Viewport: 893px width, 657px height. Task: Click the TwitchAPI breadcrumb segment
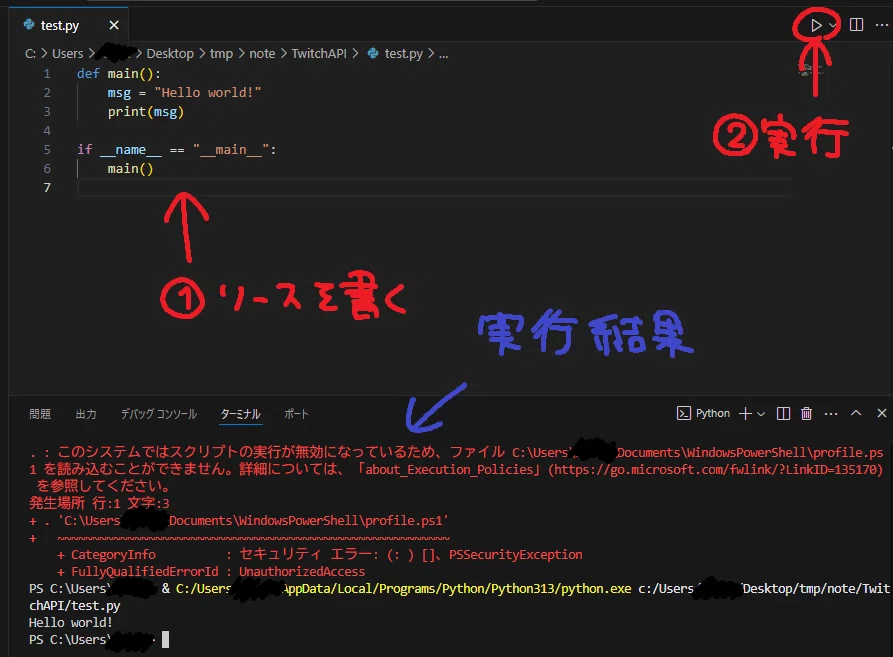(319, 54)
